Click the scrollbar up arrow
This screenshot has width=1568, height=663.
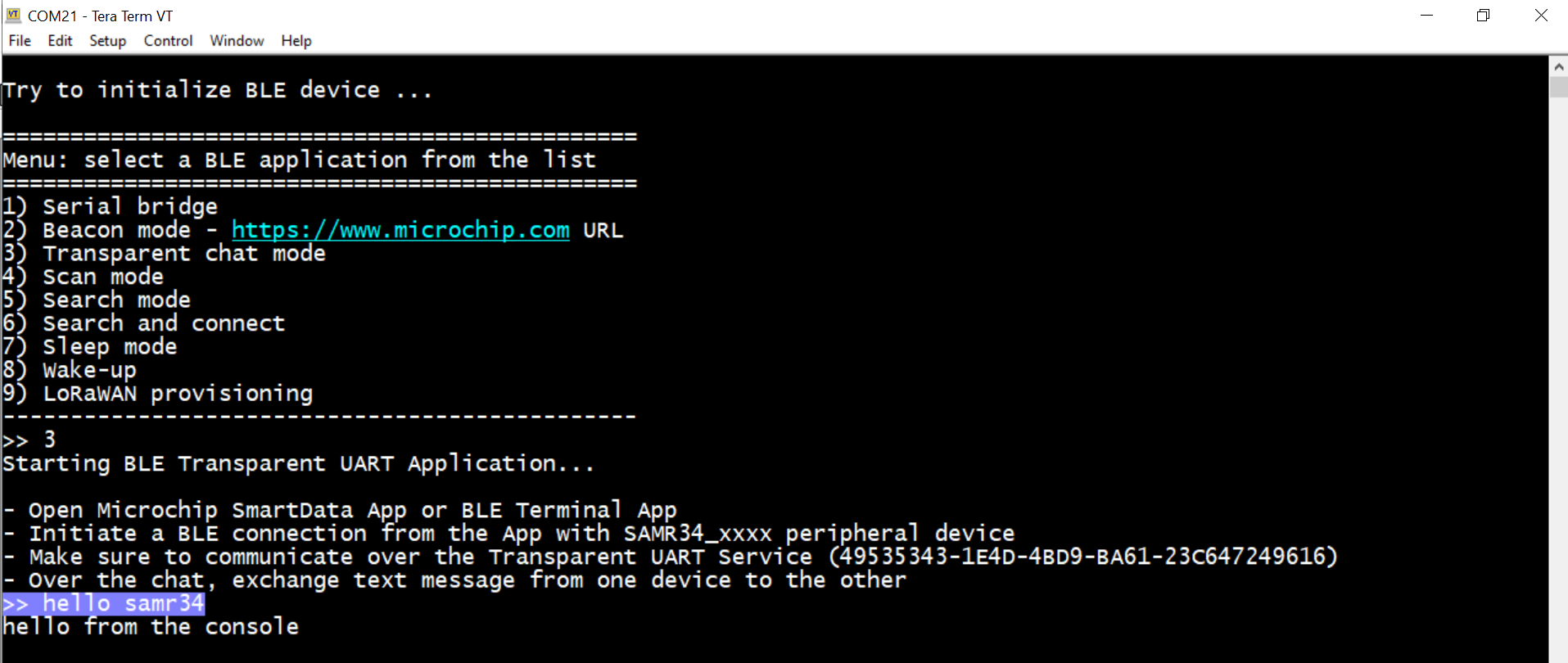click(x=1558, y=65)
